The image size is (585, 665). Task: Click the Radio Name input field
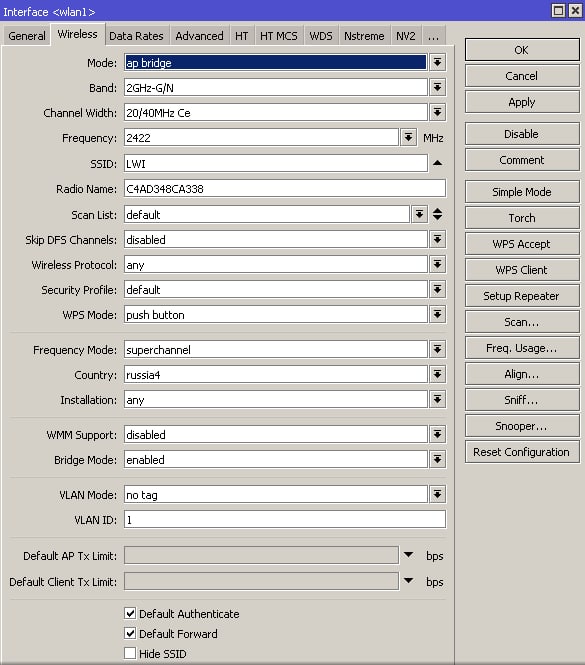pyautogui.click(x=285, y=188)
